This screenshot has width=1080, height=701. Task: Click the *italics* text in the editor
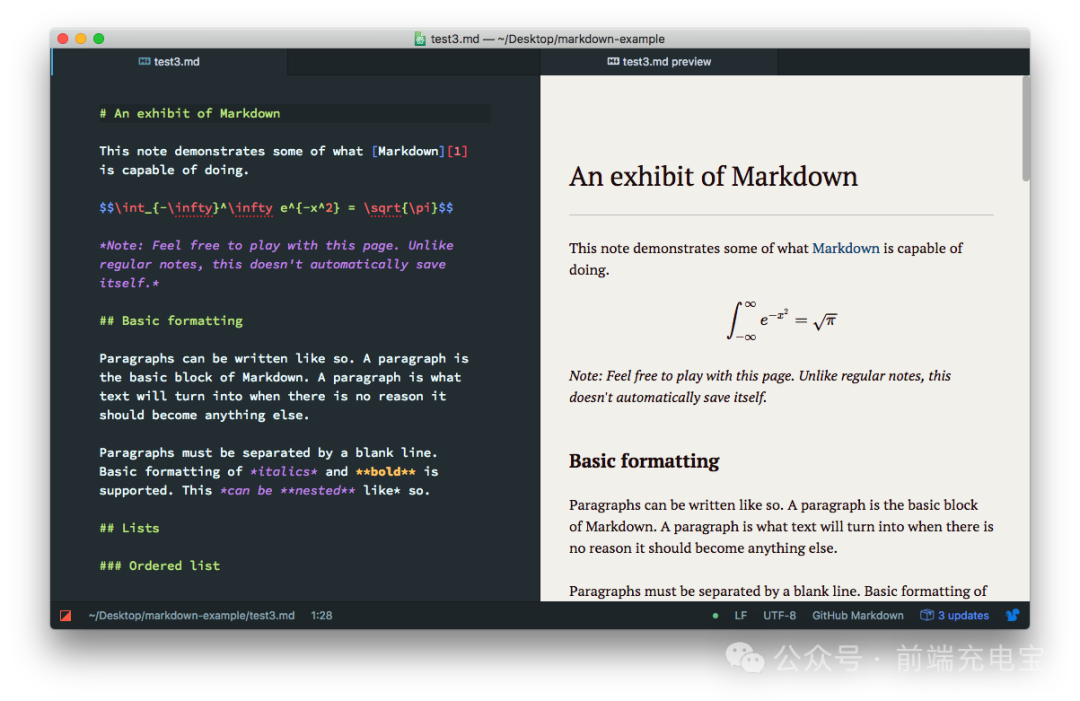(284, 472)
